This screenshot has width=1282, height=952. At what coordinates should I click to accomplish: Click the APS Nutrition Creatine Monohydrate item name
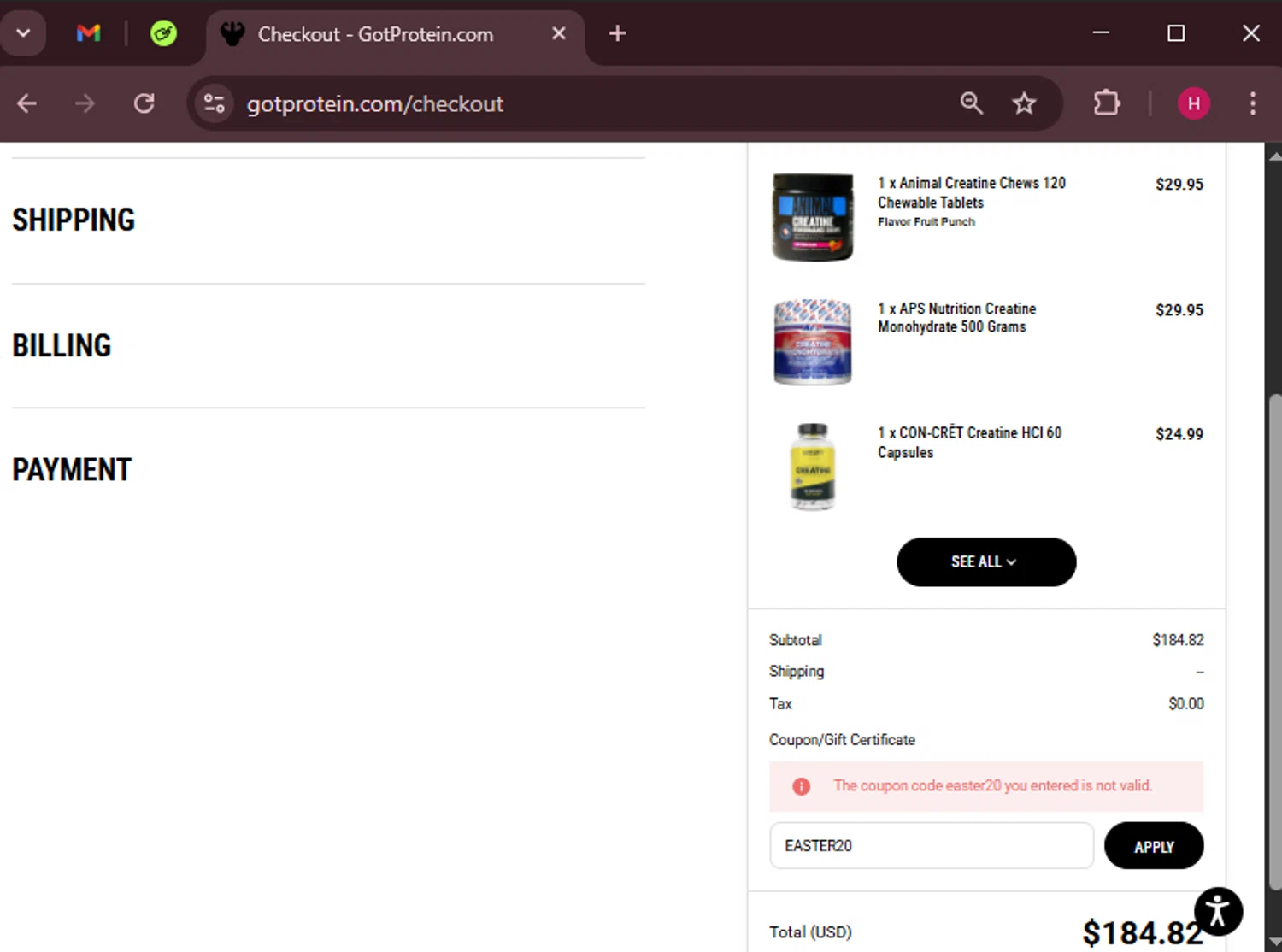[957, 317]
